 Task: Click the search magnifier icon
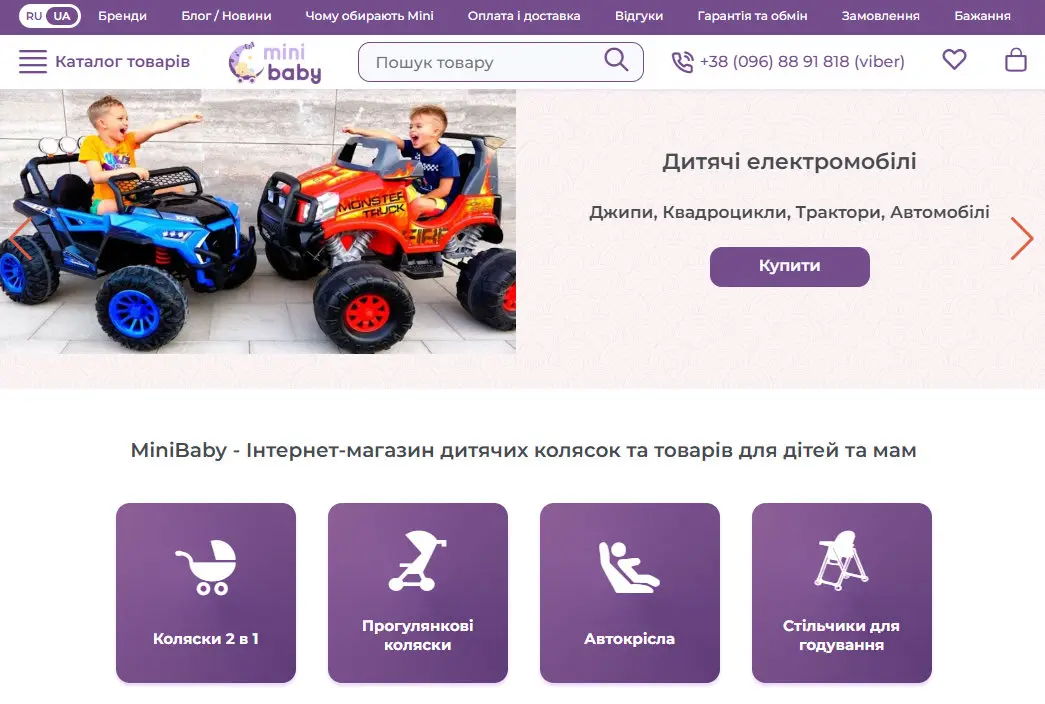pos(616,60)
